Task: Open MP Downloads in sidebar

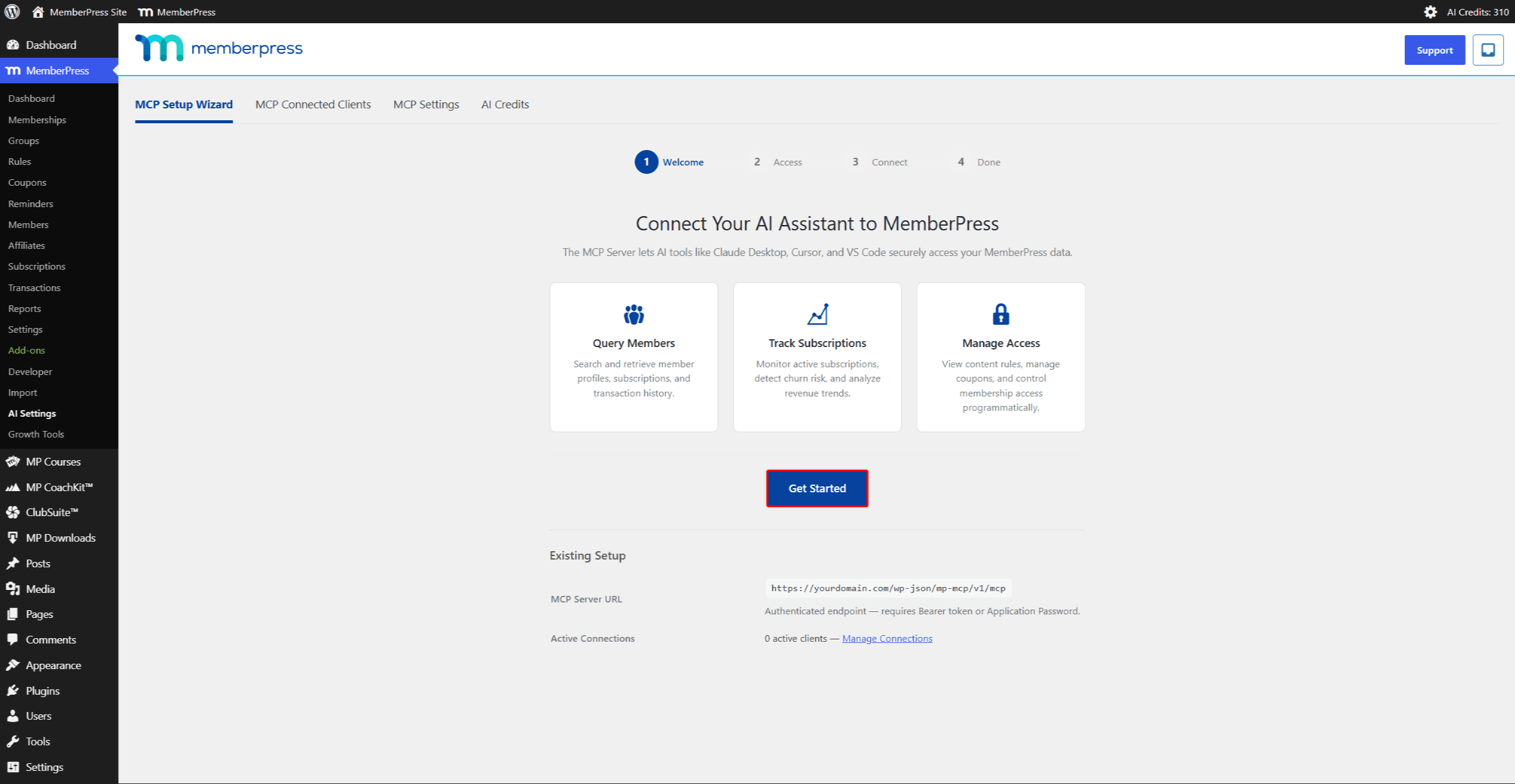Action: [x=59, y=538]
